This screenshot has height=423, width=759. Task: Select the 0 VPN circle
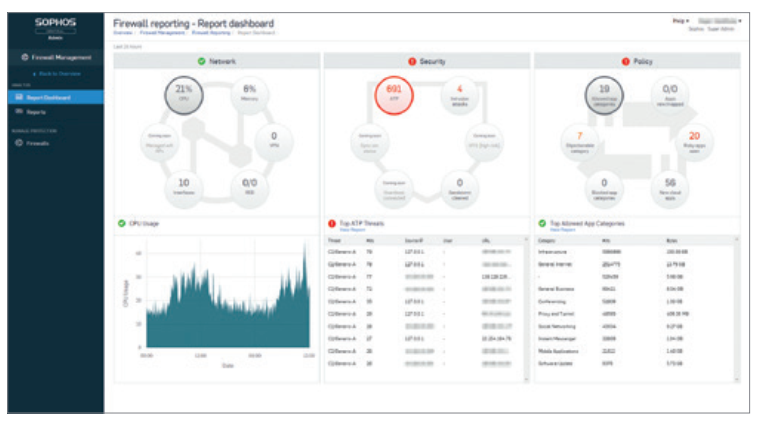tap(274, 142)
